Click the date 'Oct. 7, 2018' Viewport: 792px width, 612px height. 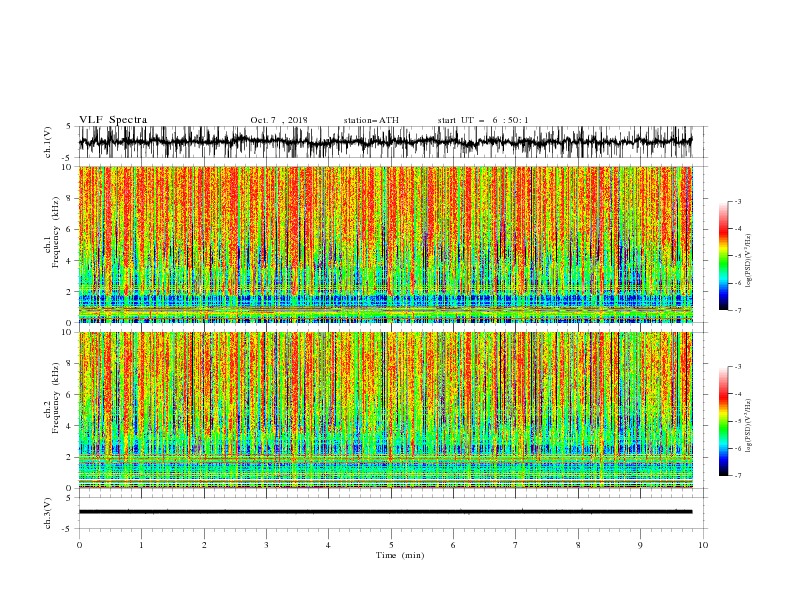pos(279,120)
